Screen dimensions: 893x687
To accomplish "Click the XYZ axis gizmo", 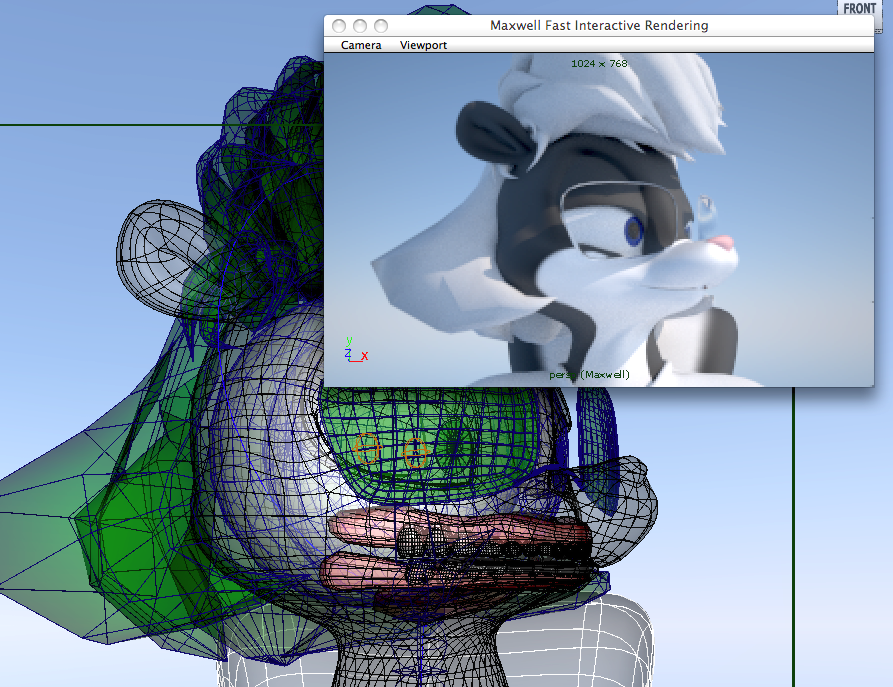I will [x=355, y=350].
